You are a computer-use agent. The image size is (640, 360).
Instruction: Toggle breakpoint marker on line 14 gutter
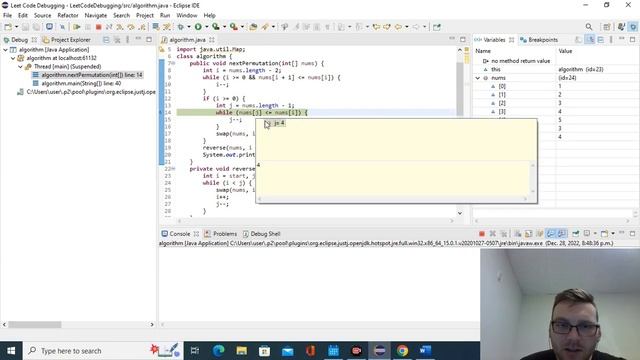pyautogui.click(x=161, y=112)
